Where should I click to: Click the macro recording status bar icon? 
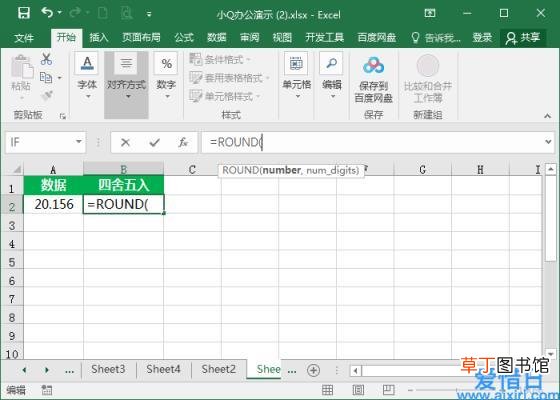(x=46, y=390)
